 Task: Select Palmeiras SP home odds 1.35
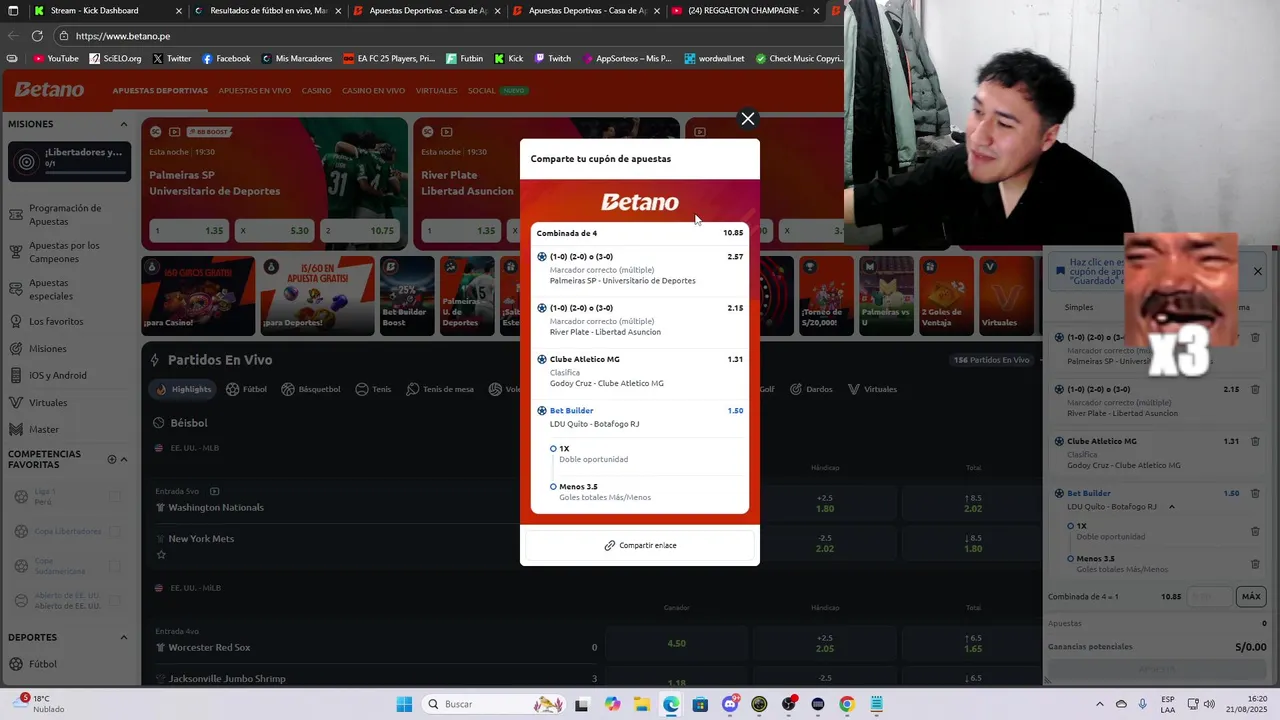point(188,231)
